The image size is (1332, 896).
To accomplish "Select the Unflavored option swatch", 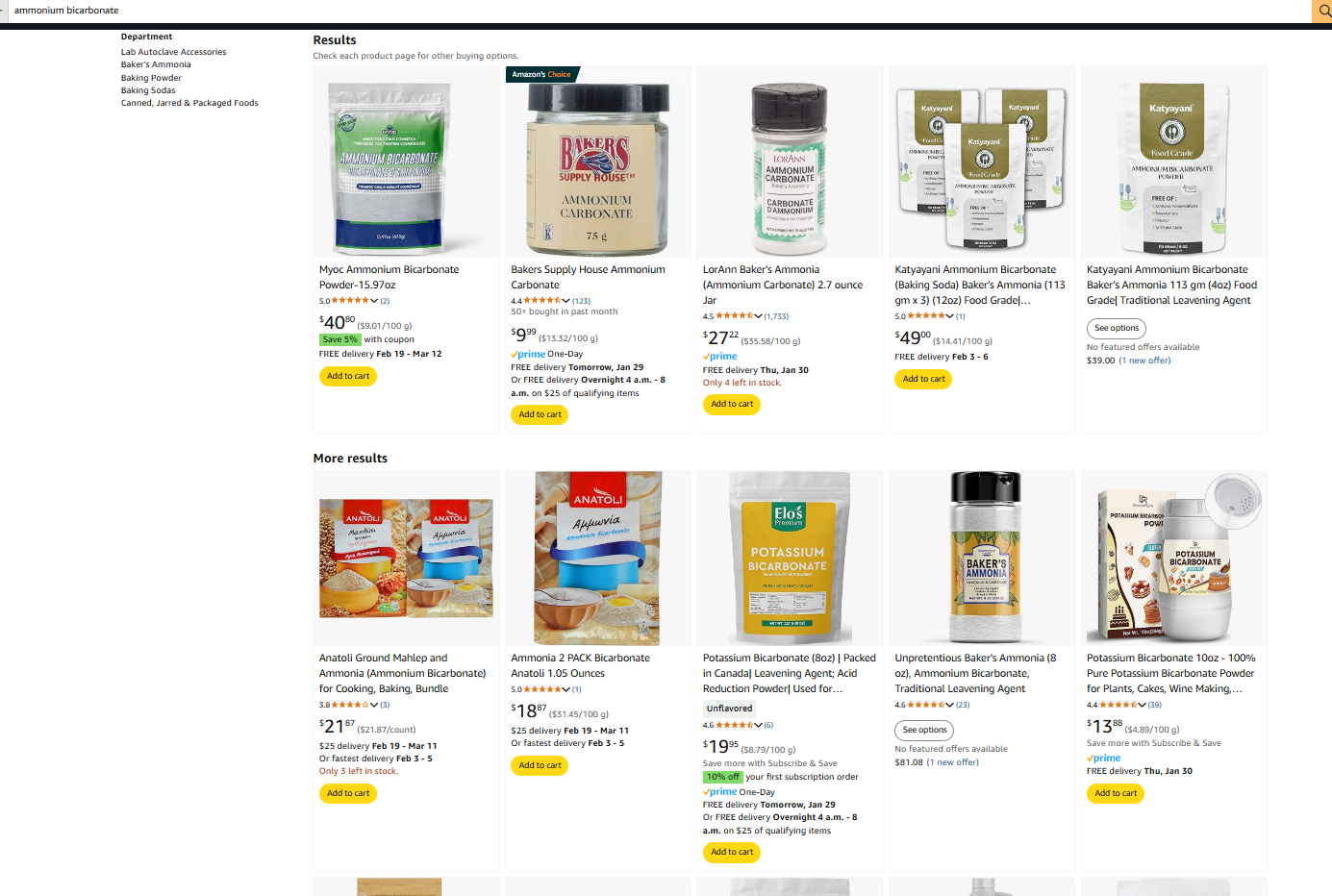I will click(730, 709).
